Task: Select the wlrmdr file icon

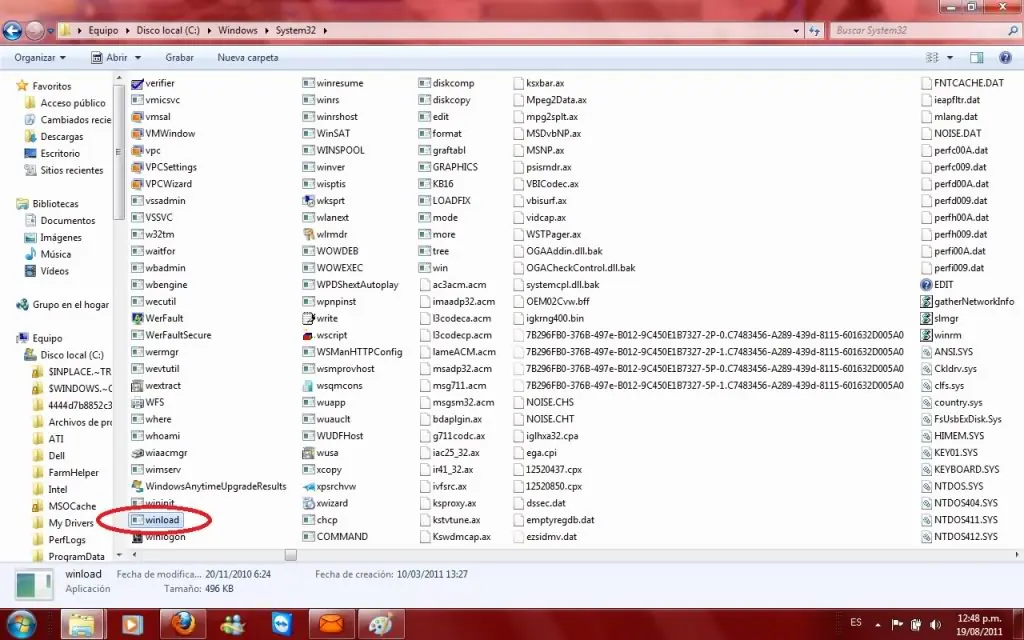Action: [x=308, y=234]
